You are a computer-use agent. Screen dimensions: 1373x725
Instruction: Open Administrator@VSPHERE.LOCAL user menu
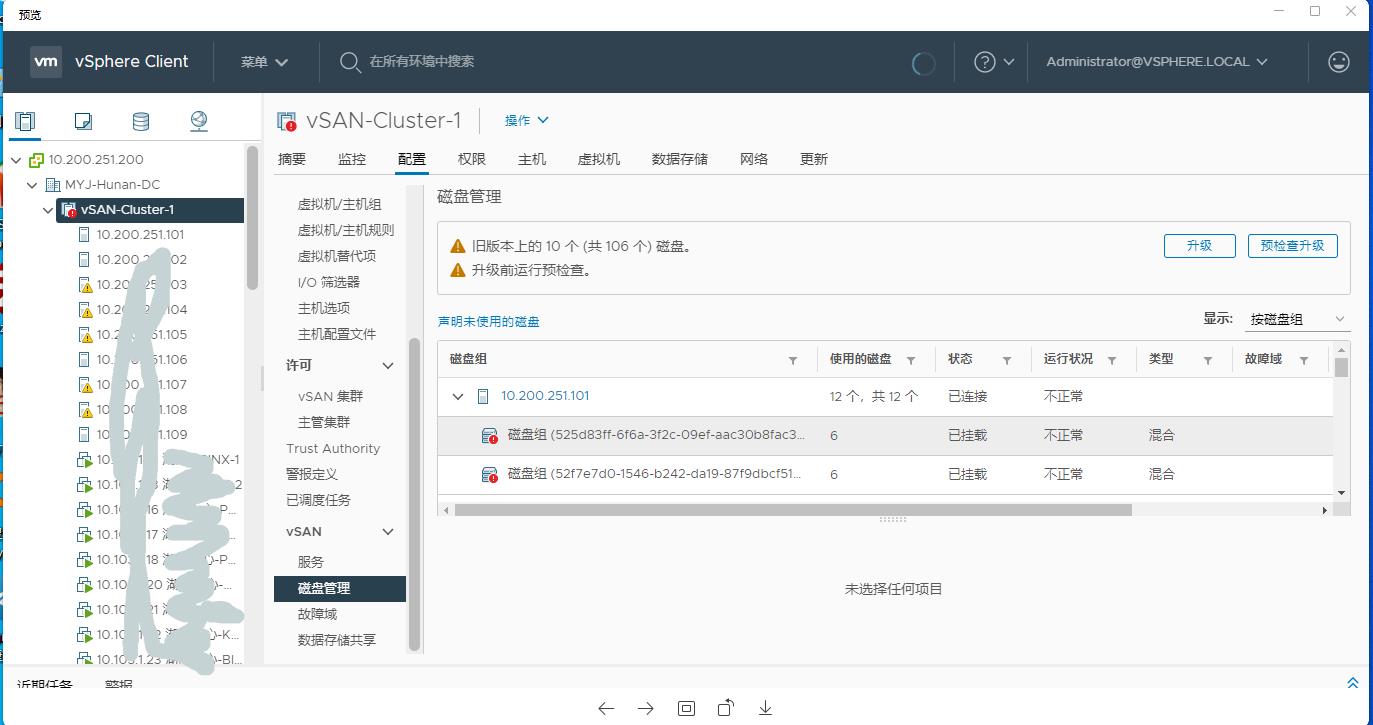pyautogui.click(x=1157, y=62)
